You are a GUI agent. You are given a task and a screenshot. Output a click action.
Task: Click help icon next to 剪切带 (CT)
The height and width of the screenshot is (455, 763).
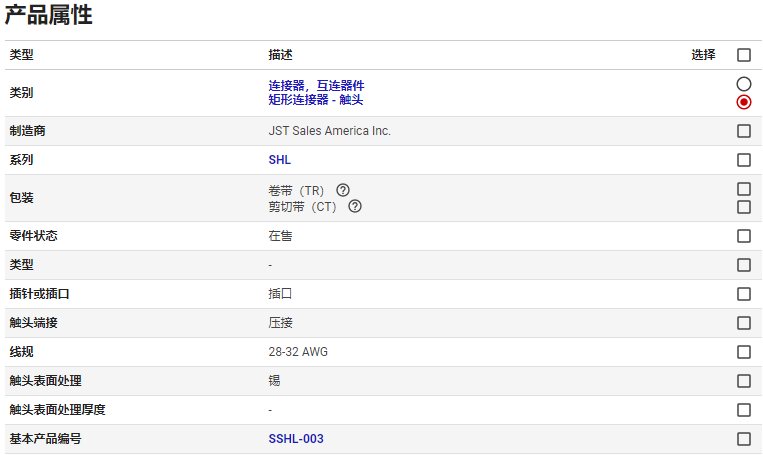[x=354, y=207]
